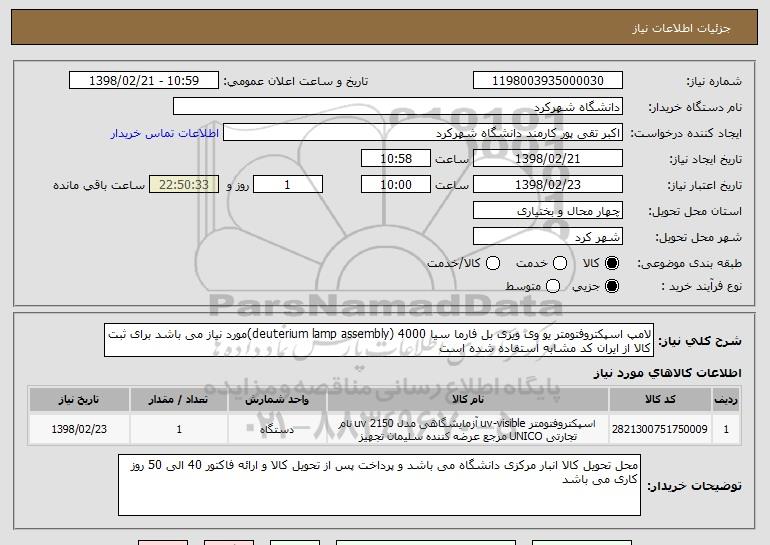Click the تاریخ نیاز column header
The width and height of the screenshot is (770, 545).
click(79, 399)
